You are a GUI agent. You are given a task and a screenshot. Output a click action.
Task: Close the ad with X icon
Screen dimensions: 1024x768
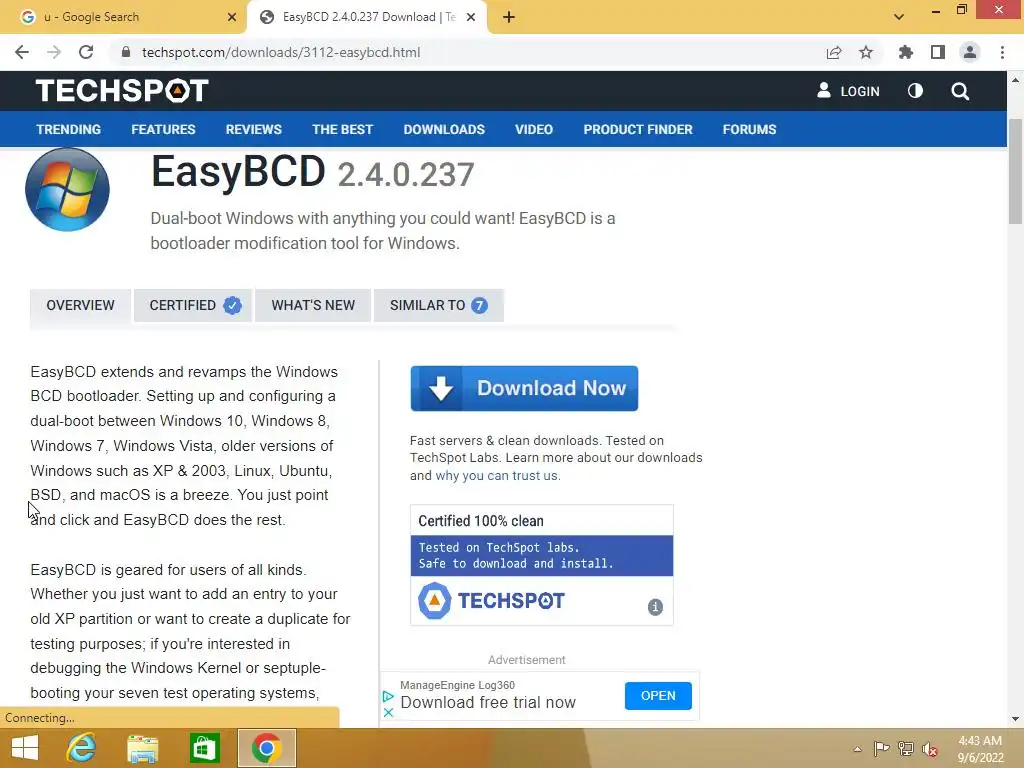pos(388,712)
